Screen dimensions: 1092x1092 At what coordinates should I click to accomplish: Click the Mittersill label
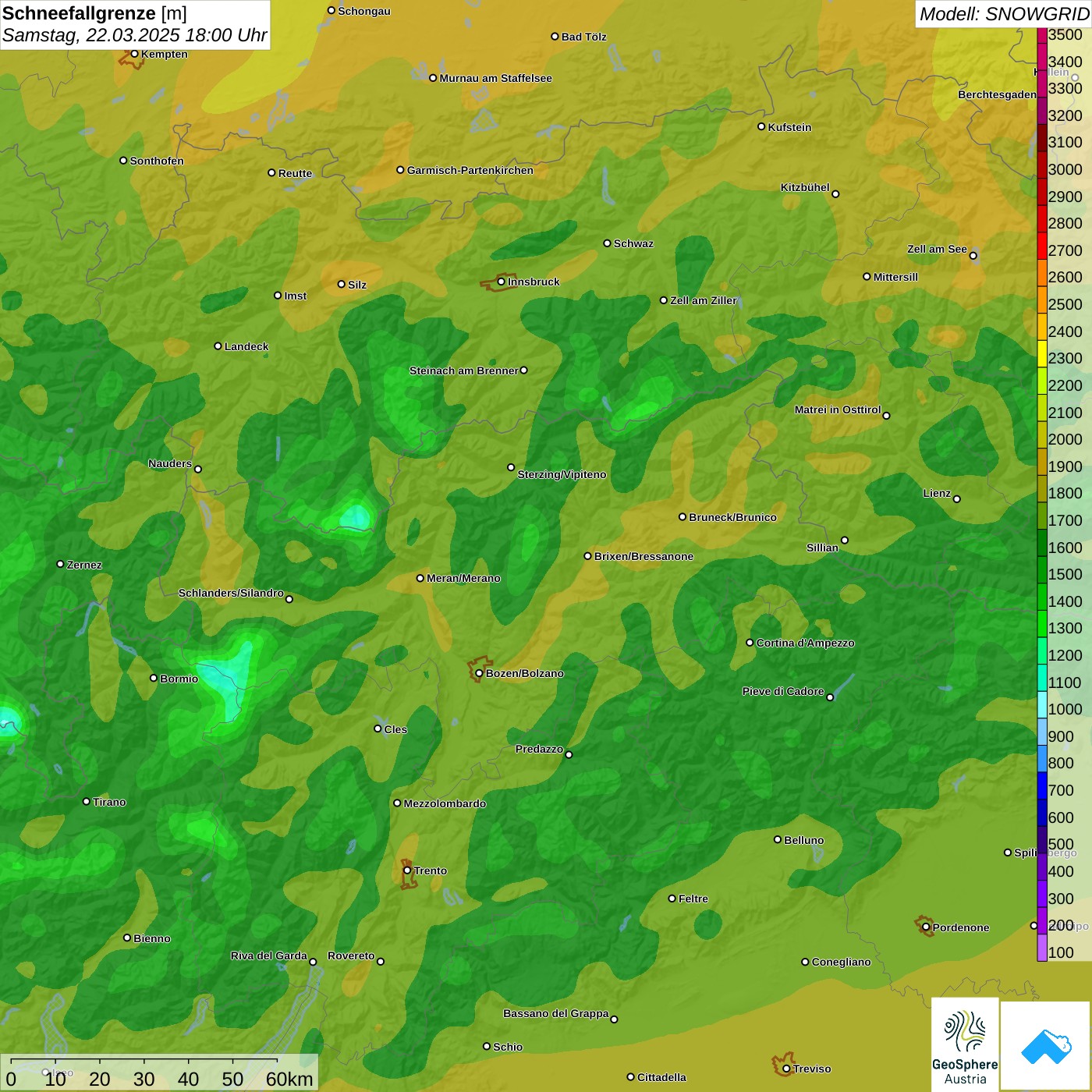(895, 277)
